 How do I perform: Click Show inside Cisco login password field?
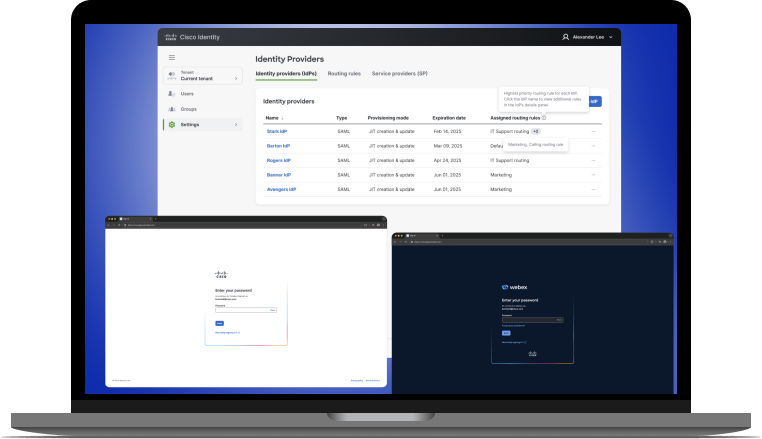(x=272, y=310)
